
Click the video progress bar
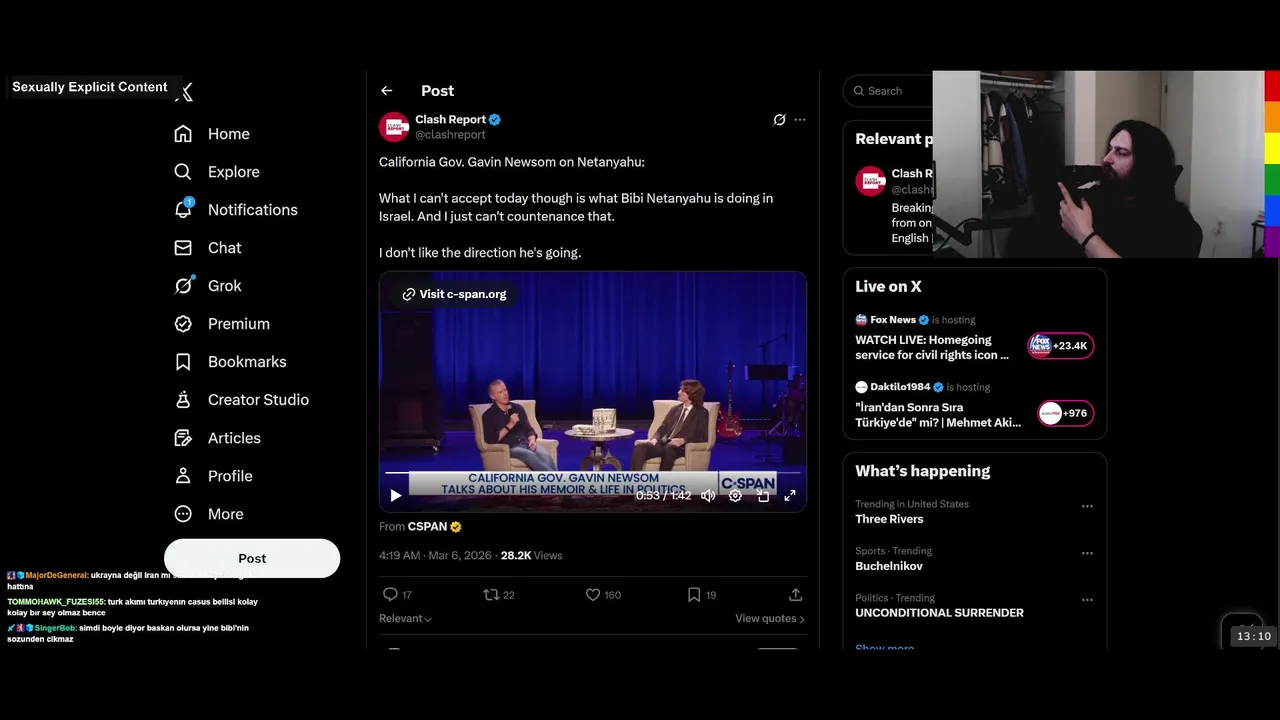pyautogui.click(x=592, y=472)
